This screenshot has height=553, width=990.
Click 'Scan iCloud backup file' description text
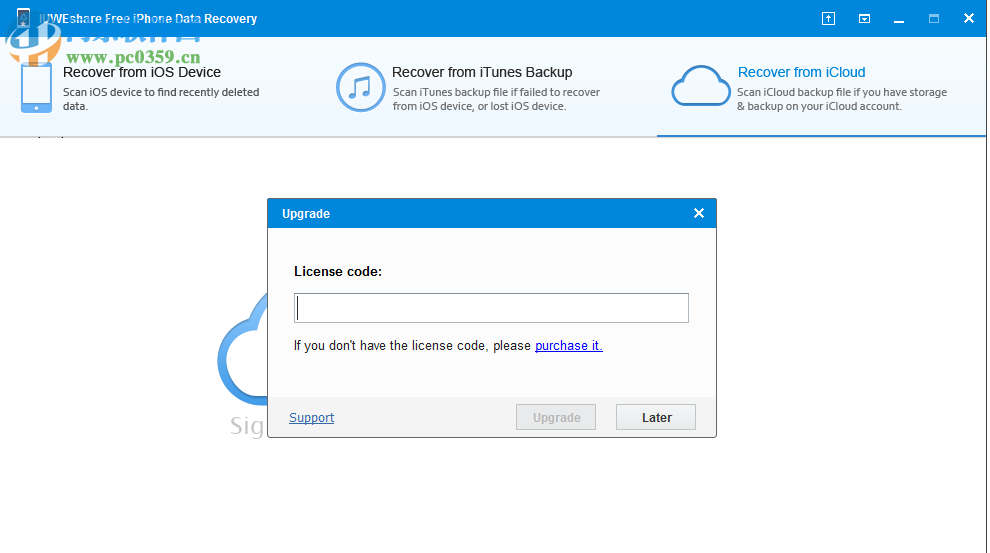pos(842,99)
